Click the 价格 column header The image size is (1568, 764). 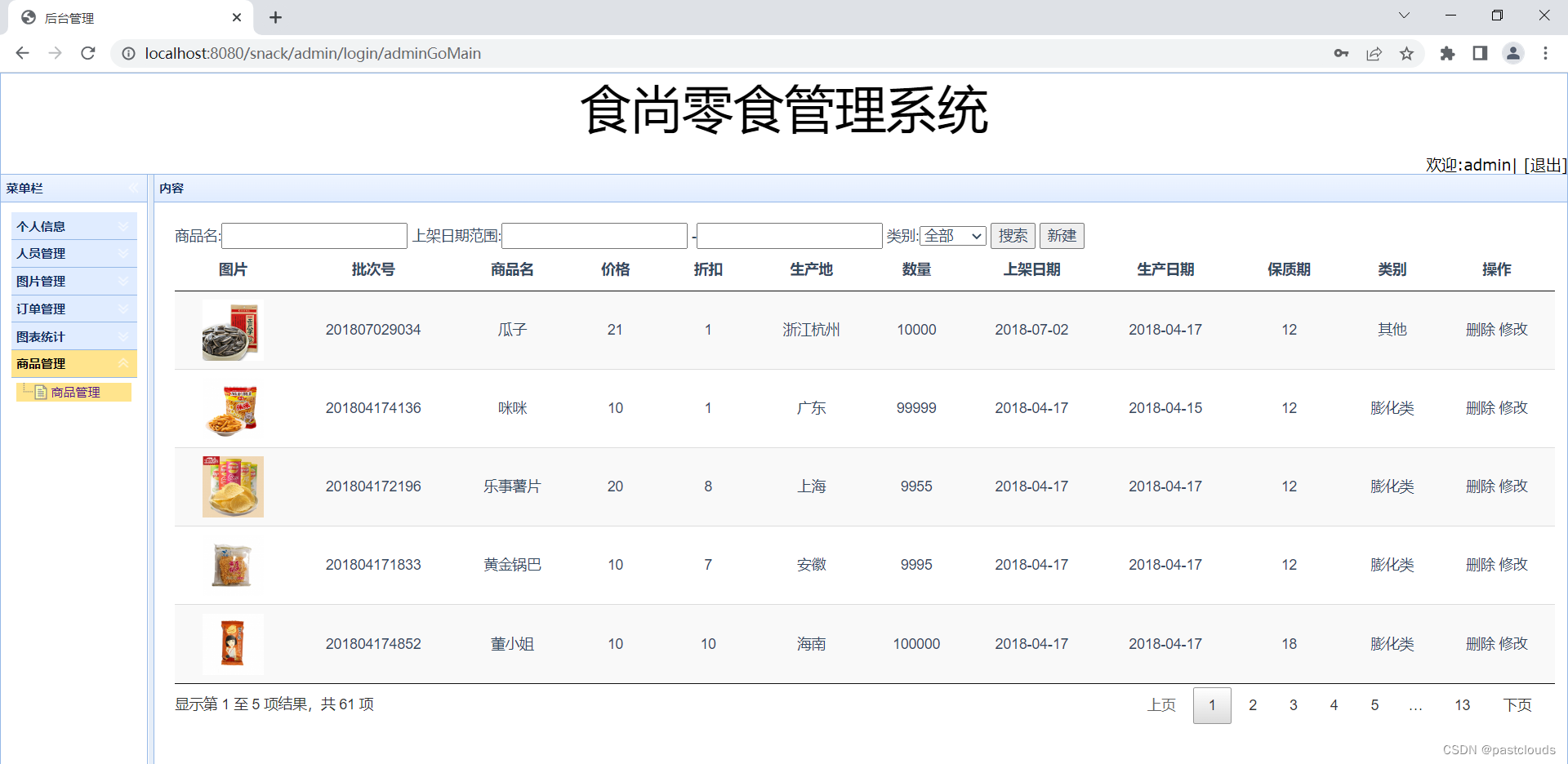pyautogui.click(x=615, y=269)
